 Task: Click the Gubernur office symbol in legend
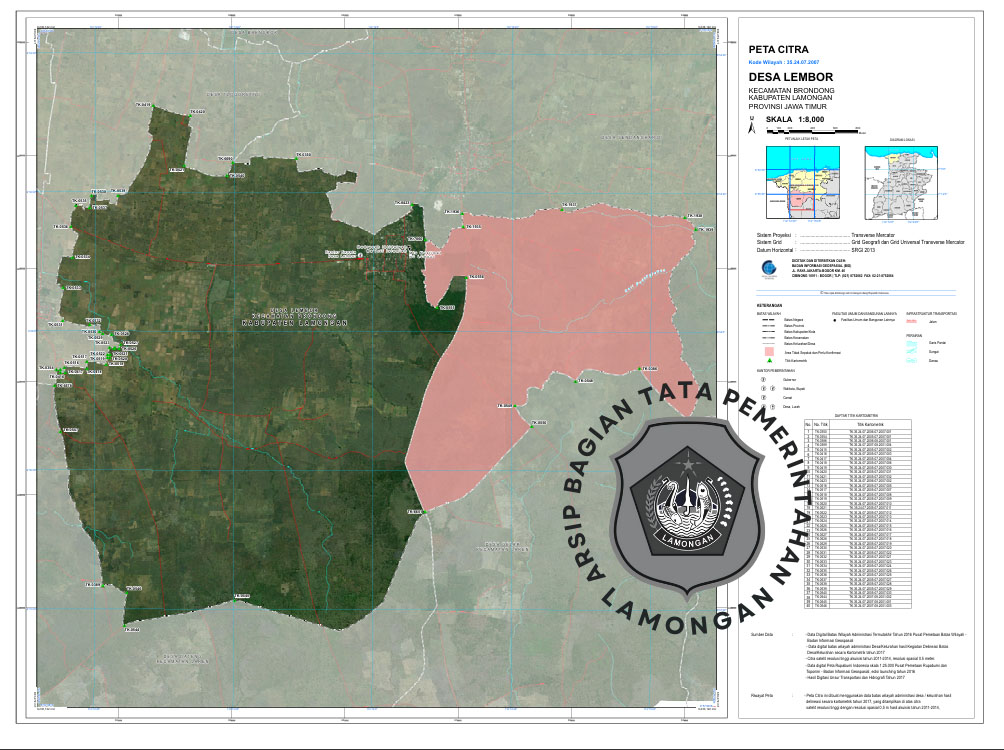pyautogui.click(x=765, y=380)
